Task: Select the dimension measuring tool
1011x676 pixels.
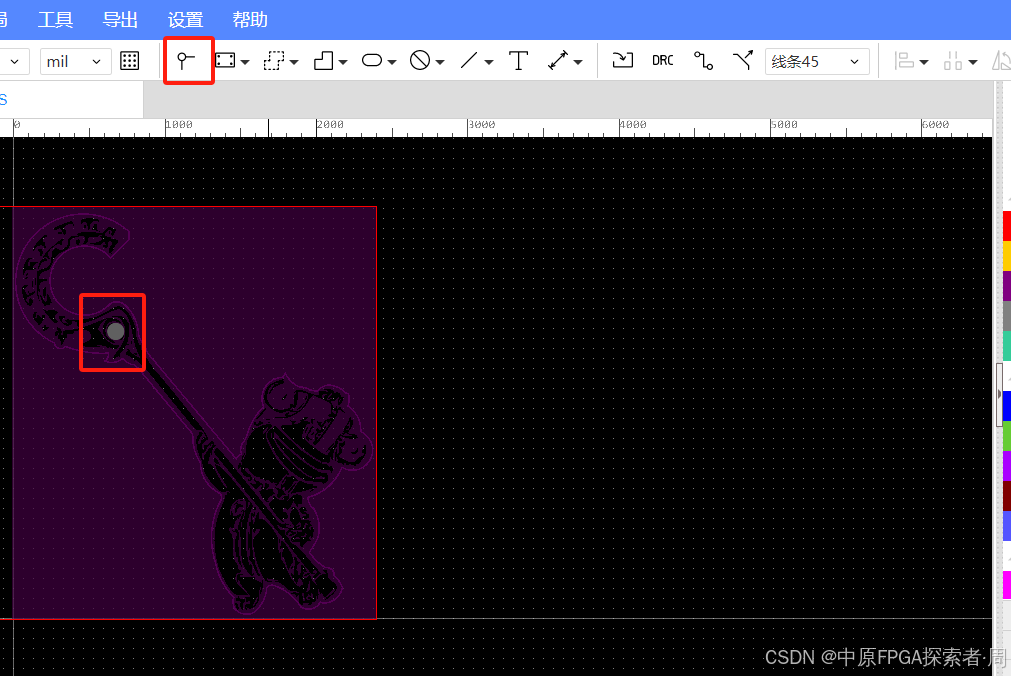Action: (x=558, y=61)
